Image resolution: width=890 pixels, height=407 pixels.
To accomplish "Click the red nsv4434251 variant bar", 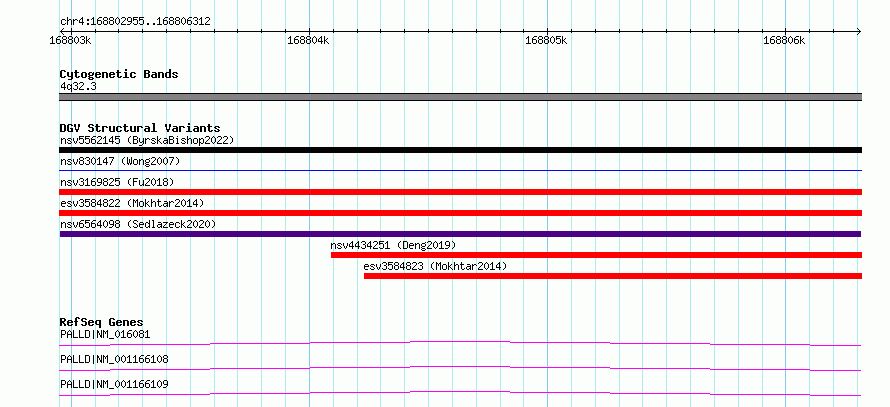I will click(x=597, y=255).
